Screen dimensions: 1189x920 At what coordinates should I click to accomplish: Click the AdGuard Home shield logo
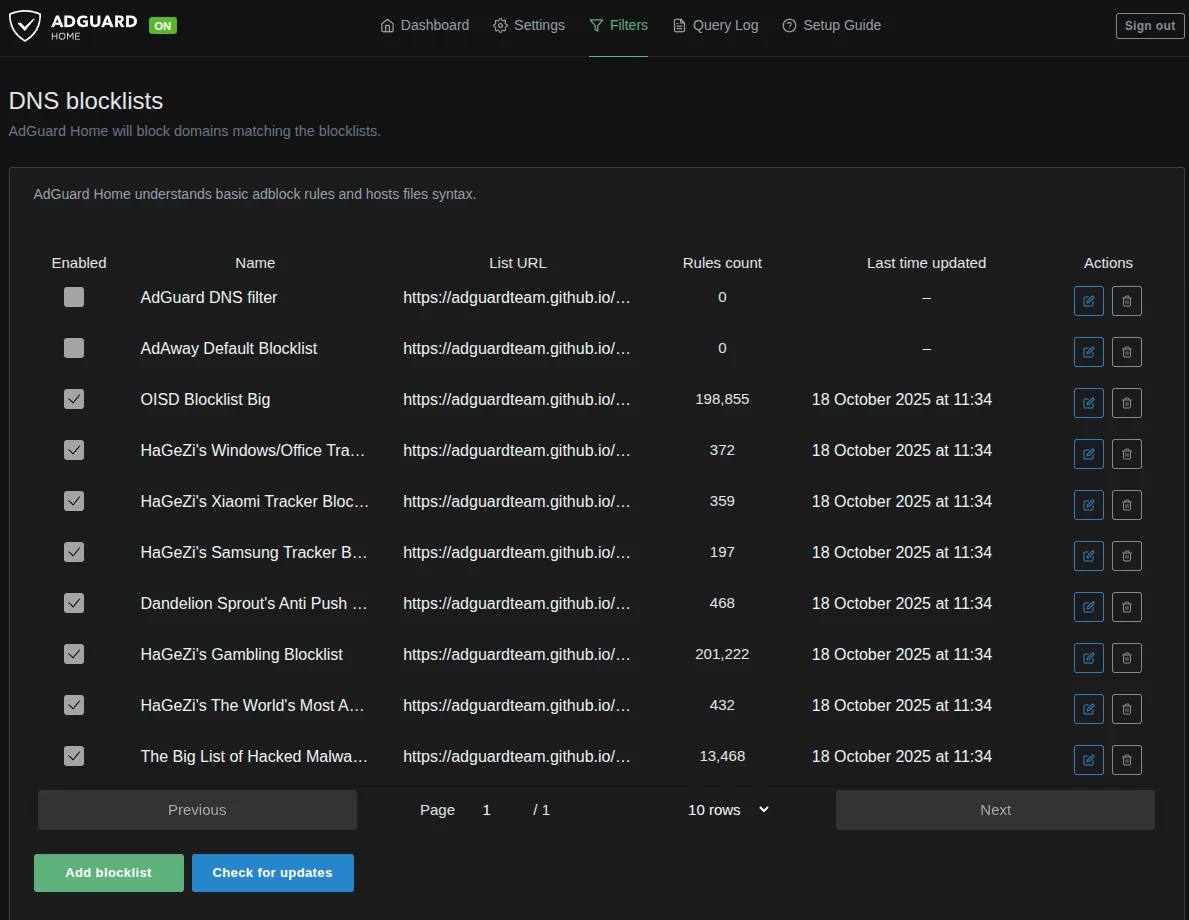26,26
